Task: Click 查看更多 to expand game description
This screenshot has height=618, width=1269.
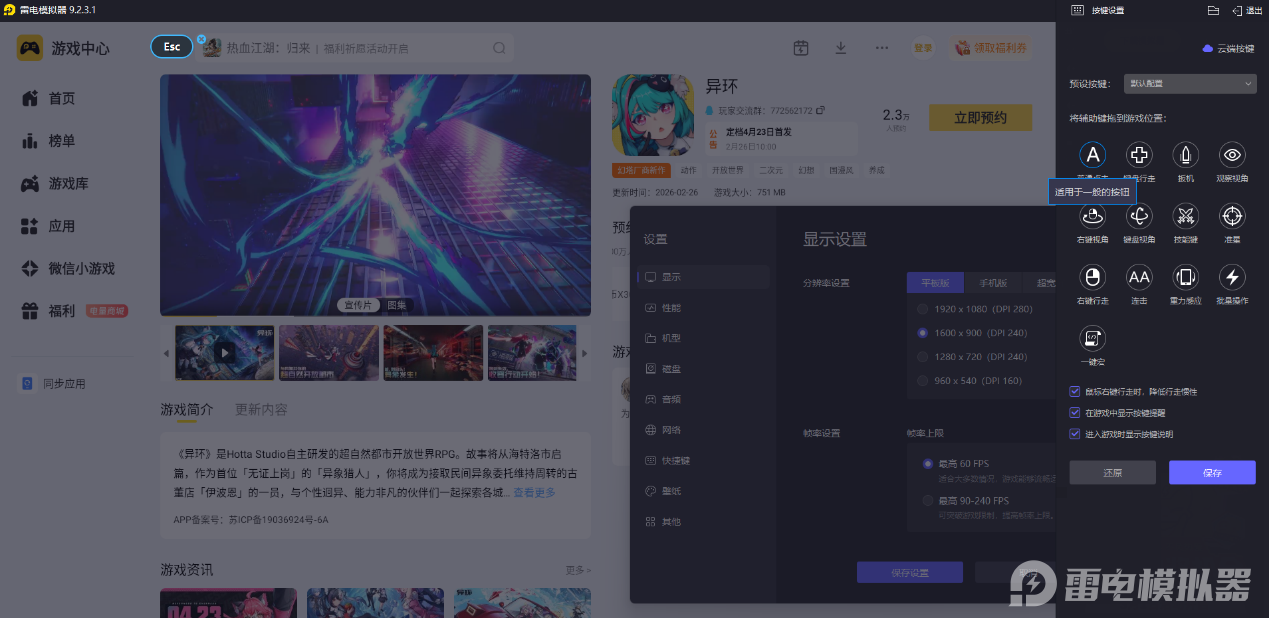Action: tap(534, 493)
